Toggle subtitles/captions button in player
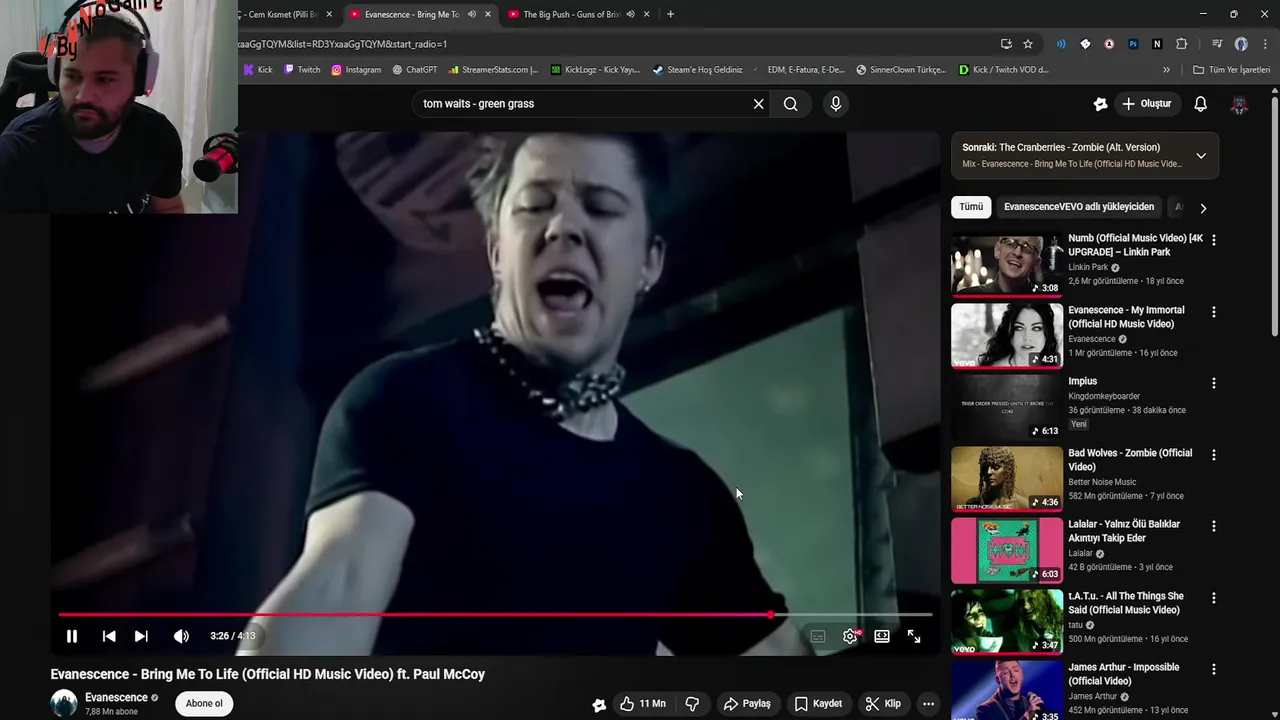Image resolution: width=1280 pixels, height=720 pixels. coord(818,636)
